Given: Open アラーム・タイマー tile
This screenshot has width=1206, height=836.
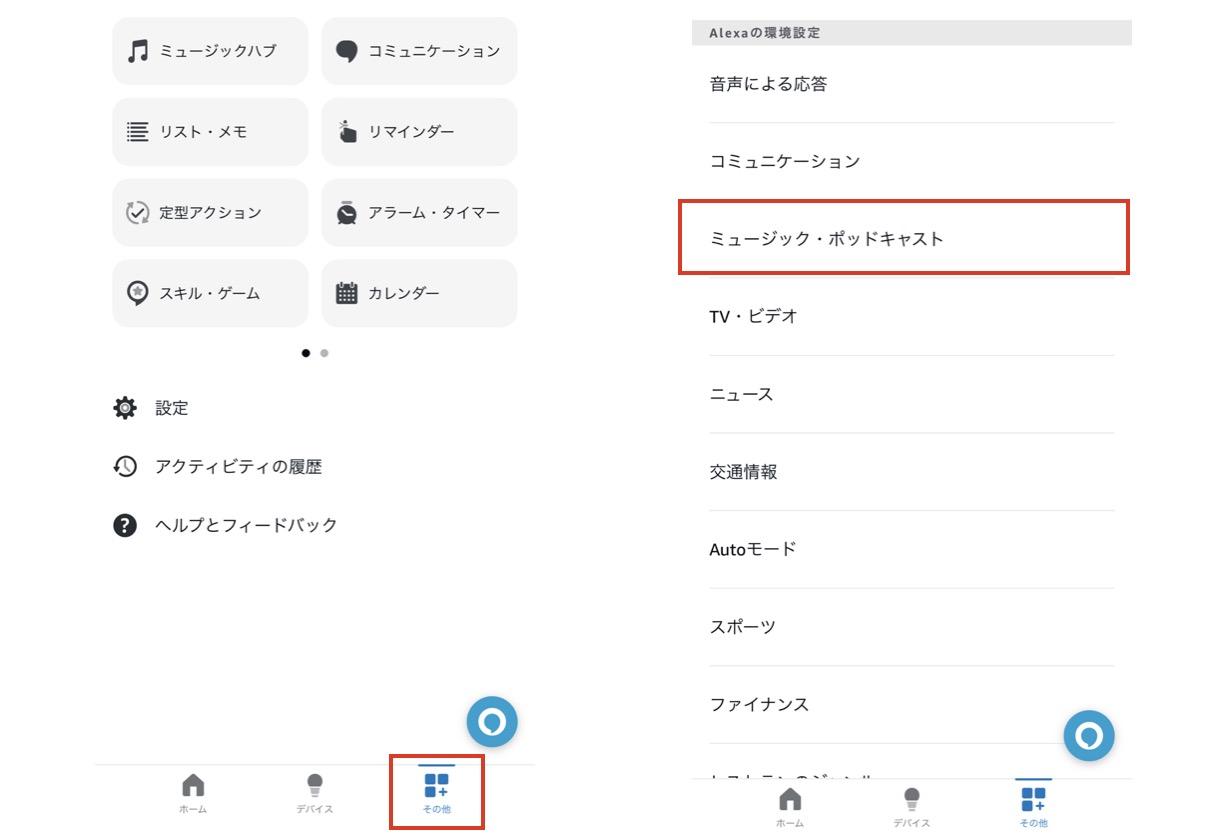Looking at the screenshot, I should point(419,213).
